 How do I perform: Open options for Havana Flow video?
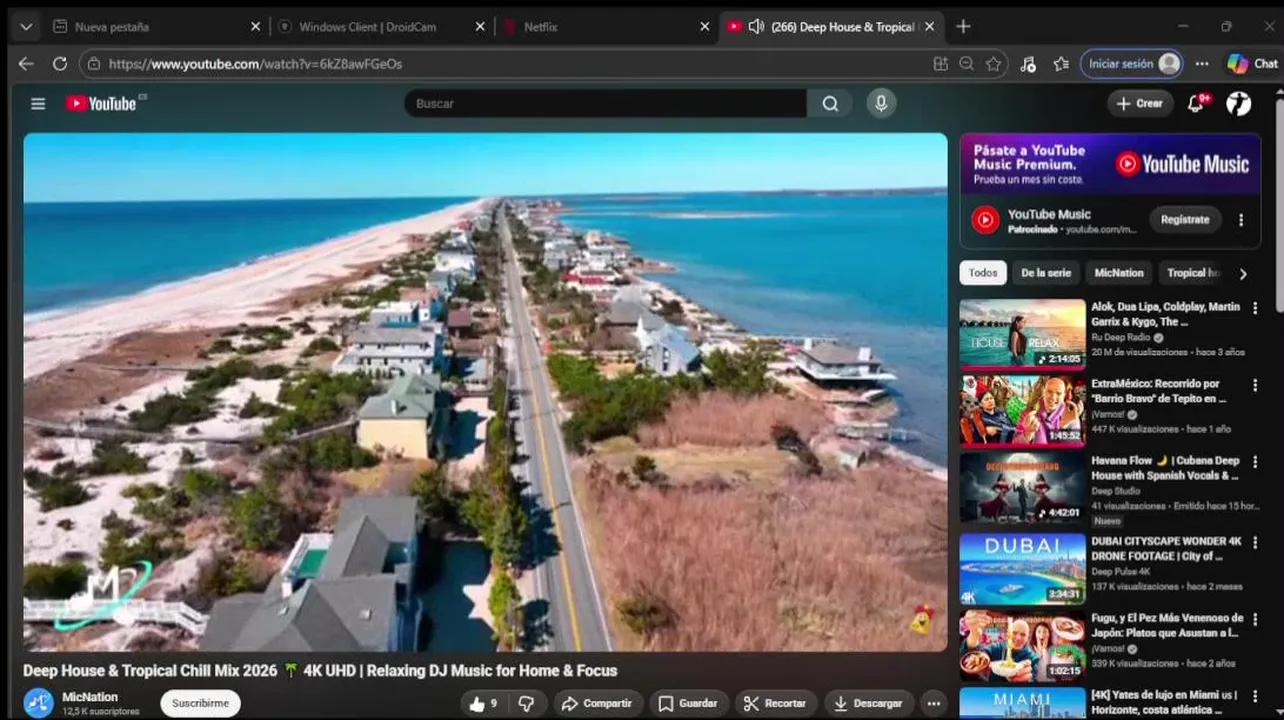pyautogui.click(x=1255, y=461)
